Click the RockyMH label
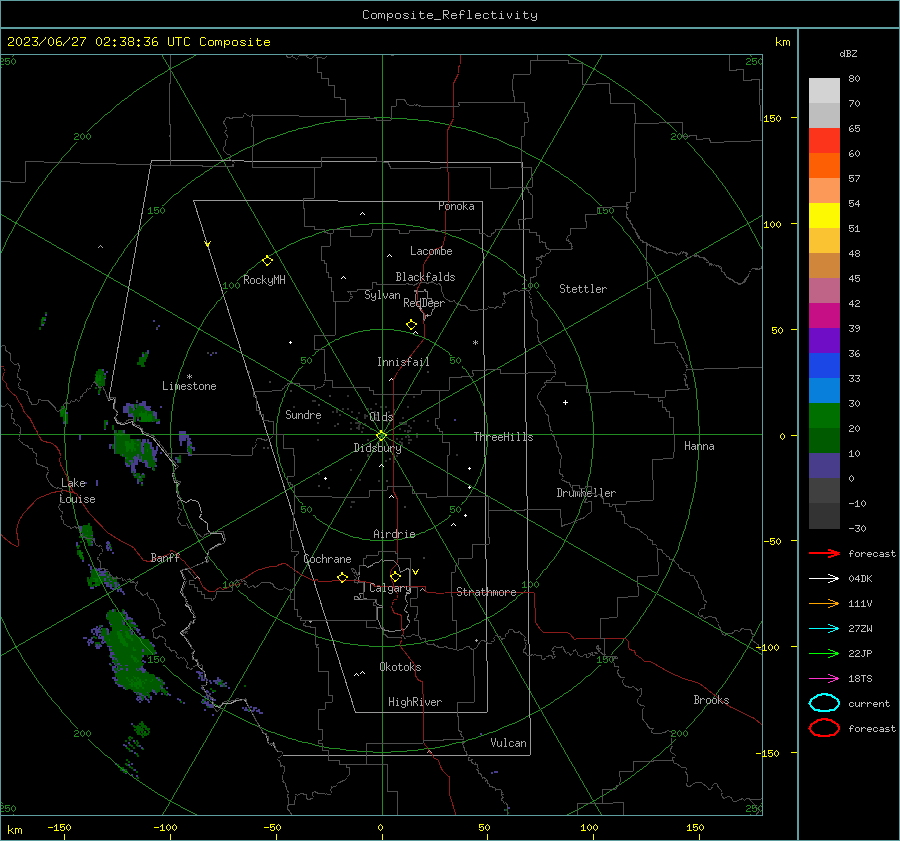Image resolution: width=900 pixels, height=841 pixels. click(x=264, y=280)
